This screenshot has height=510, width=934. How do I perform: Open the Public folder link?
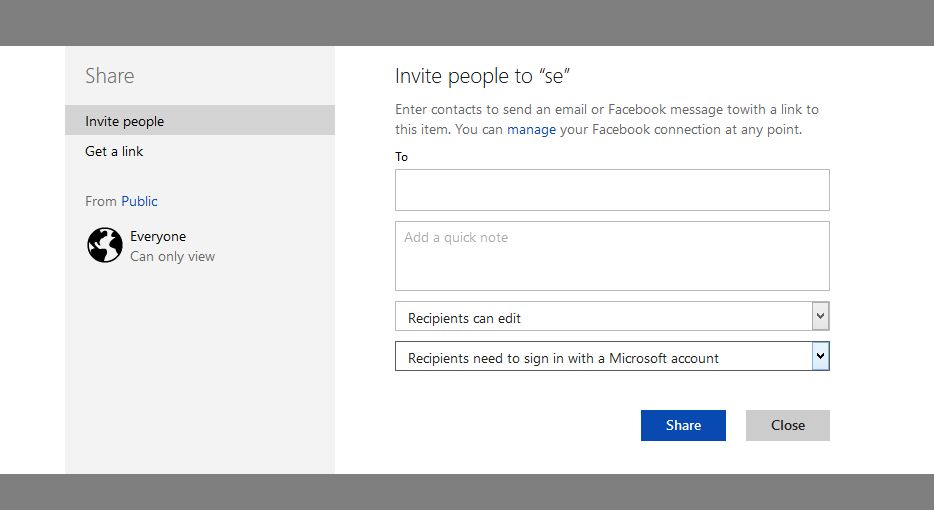pyautogui.click(x=139, y=201)
